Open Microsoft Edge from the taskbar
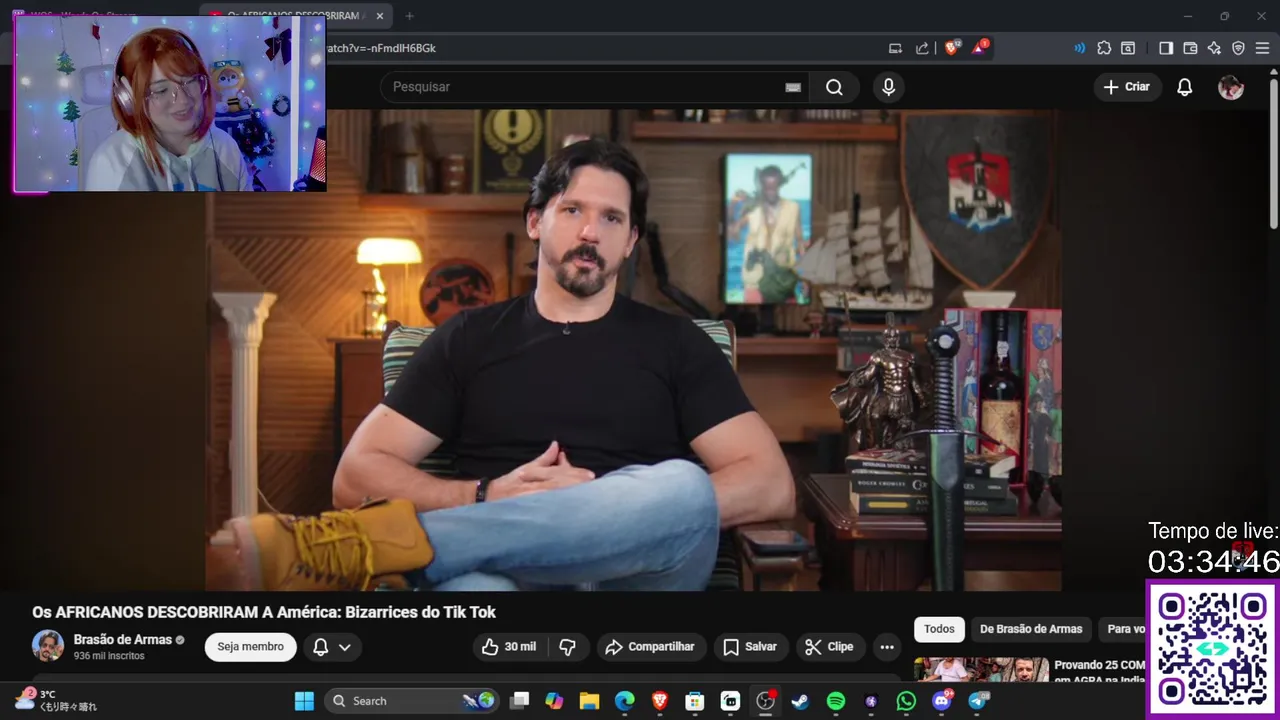 point(624,701)
